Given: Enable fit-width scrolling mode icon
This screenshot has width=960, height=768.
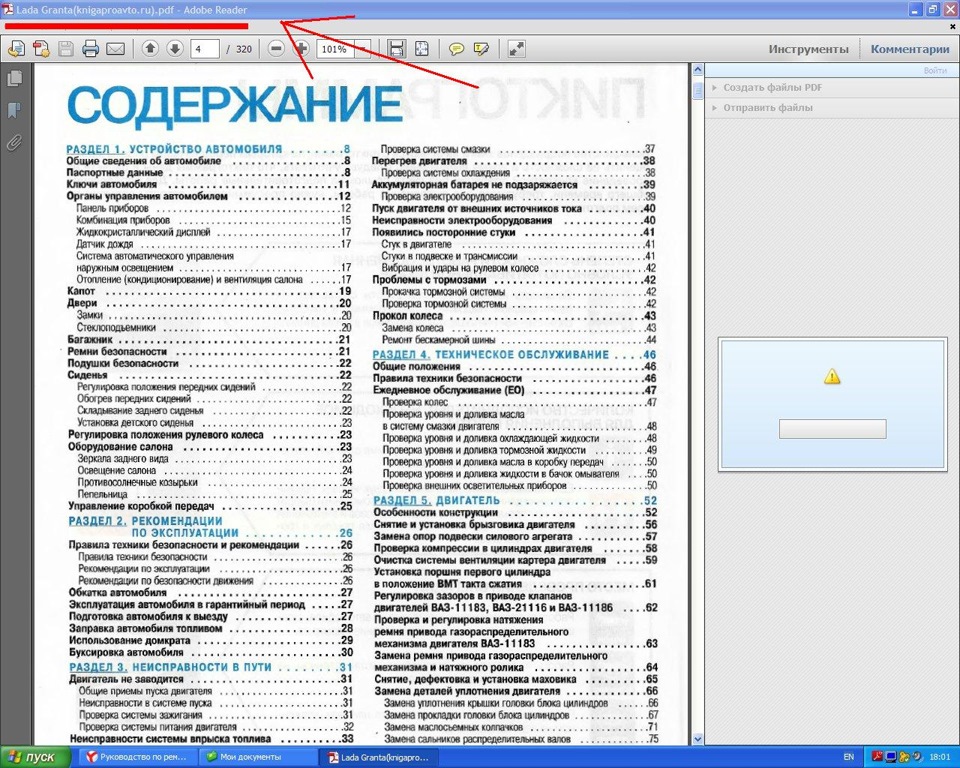Looking at the screenshot, I should pos(397,49).
